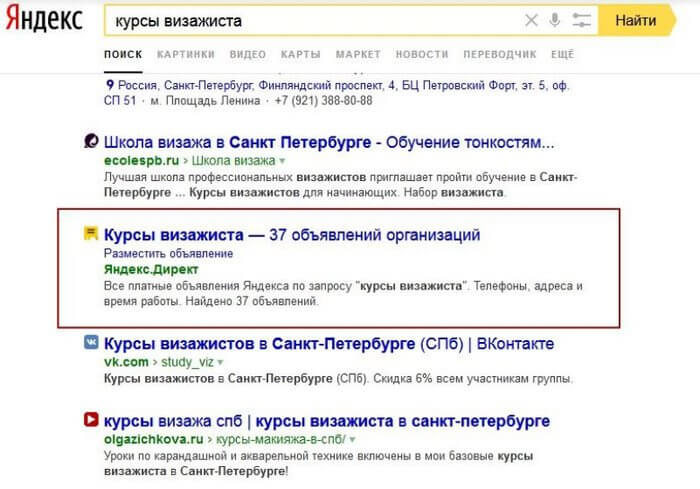Screen dimensions: 700x489
Task: Clear the search query with the X icon
Action: (x=531, y=20)
